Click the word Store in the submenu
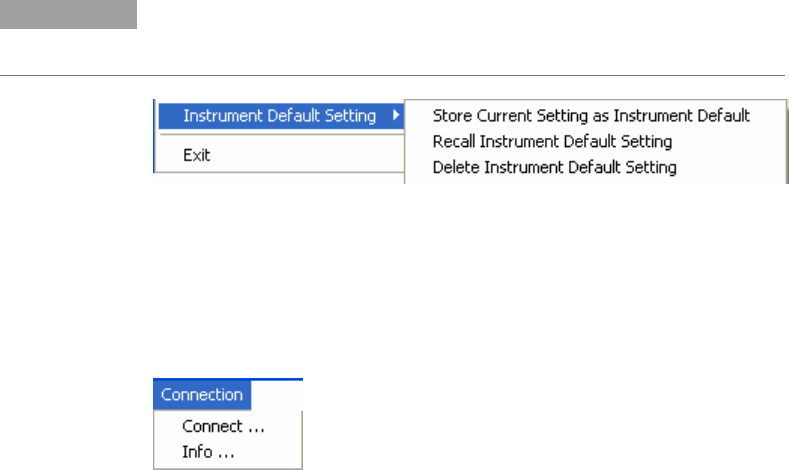Screen dimensions: 789x470 [x=452, y=116]
